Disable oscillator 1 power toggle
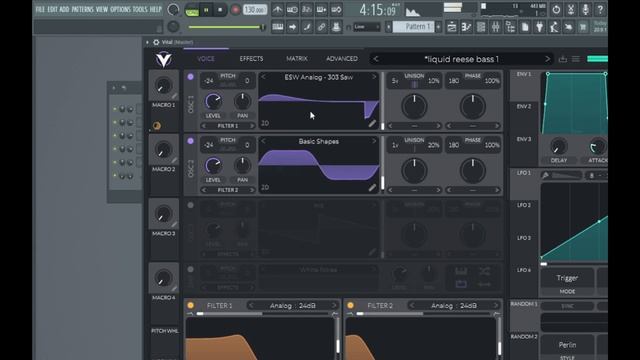 point(190,77)
